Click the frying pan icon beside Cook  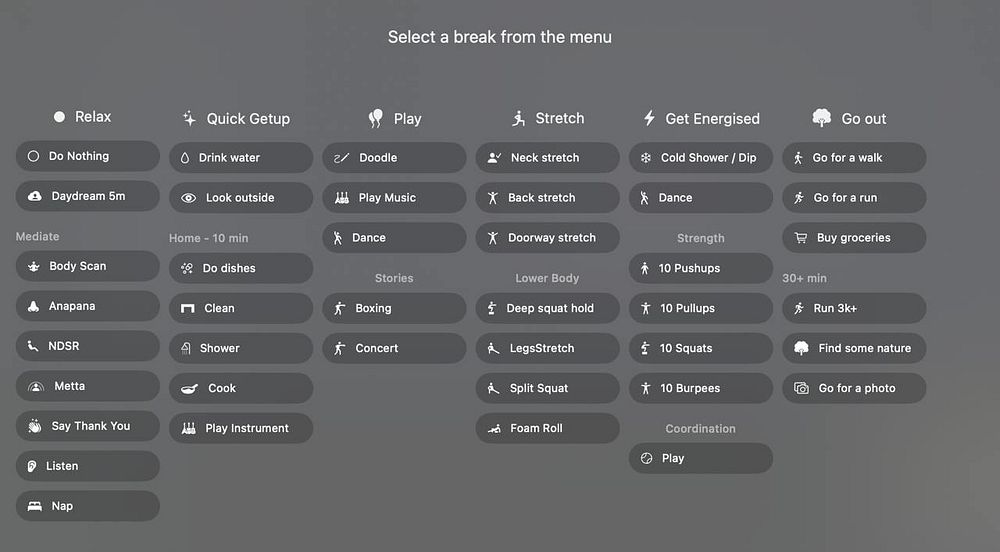(189, 388)
